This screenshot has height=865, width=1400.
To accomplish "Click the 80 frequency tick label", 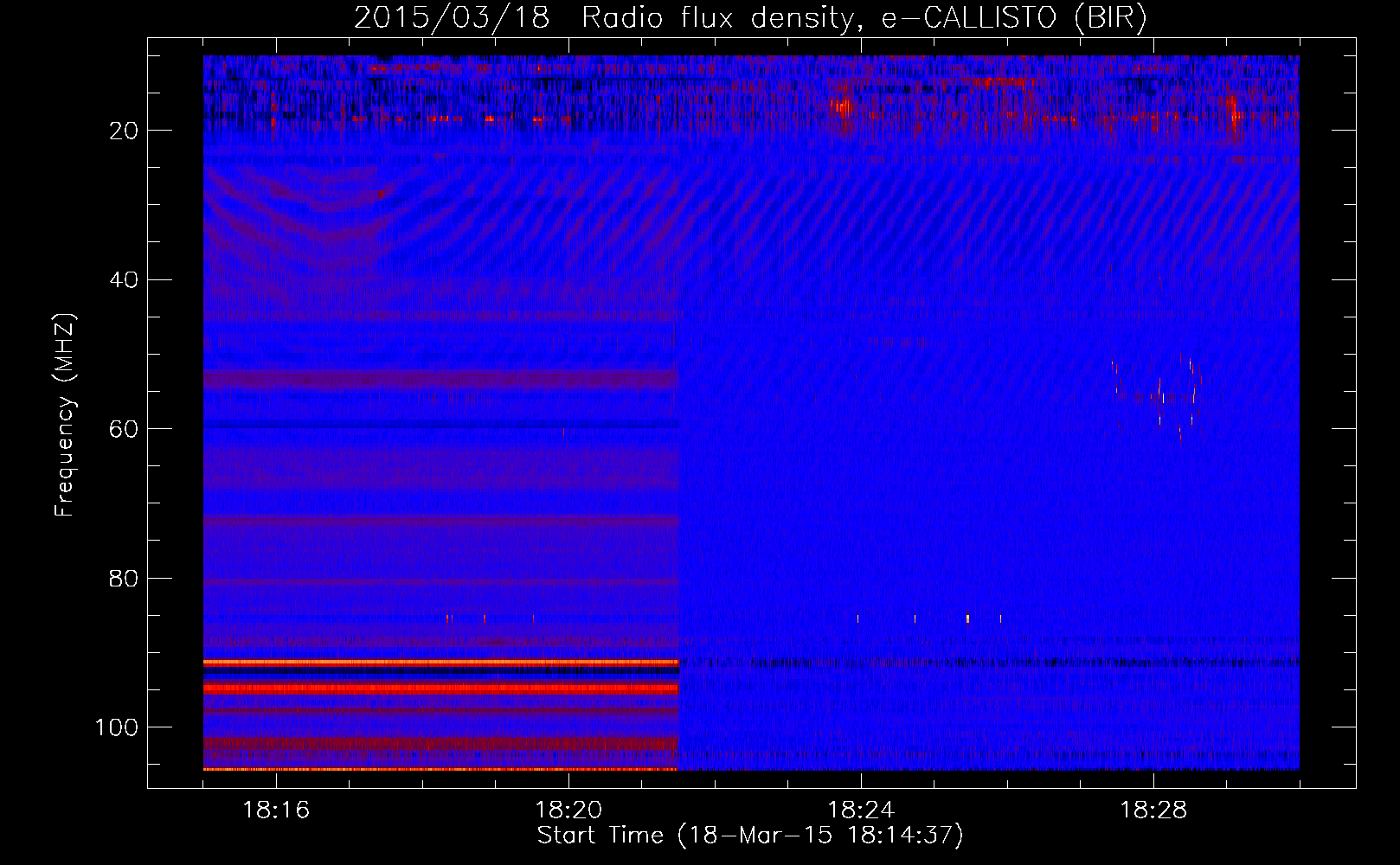I will coord(125,579).
